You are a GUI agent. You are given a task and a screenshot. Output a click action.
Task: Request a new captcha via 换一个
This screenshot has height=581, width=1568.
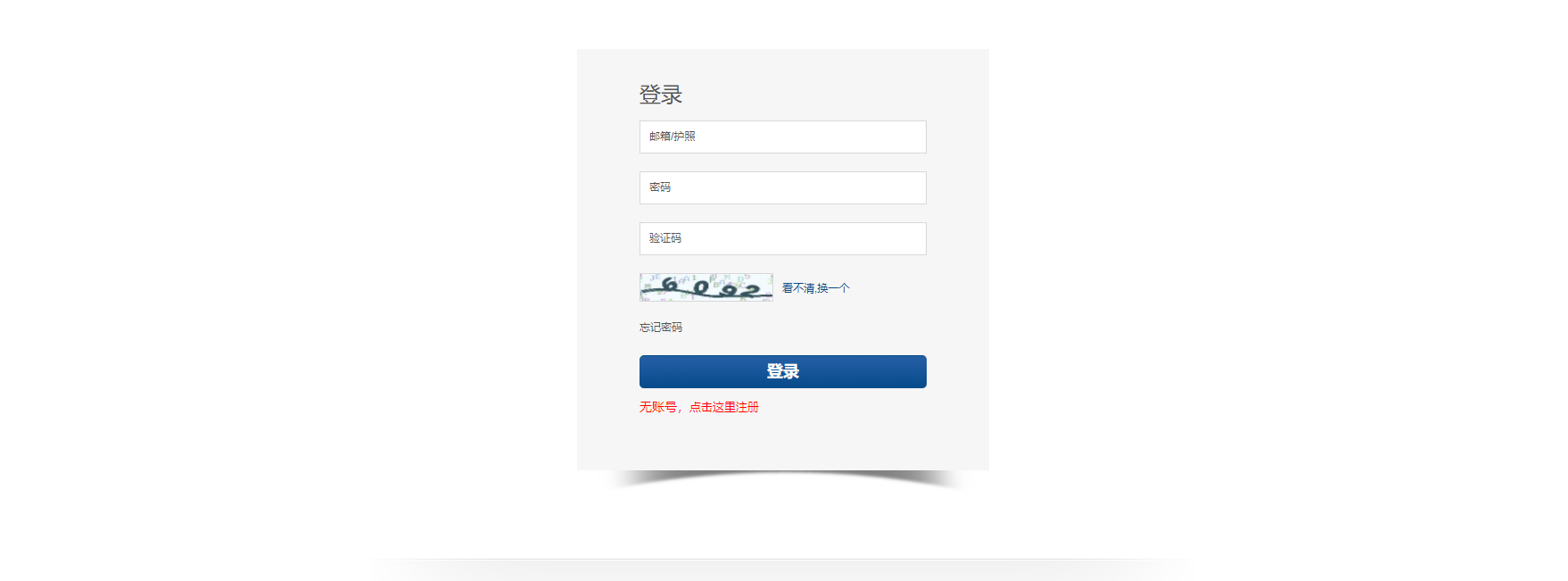tap(816, 288)
